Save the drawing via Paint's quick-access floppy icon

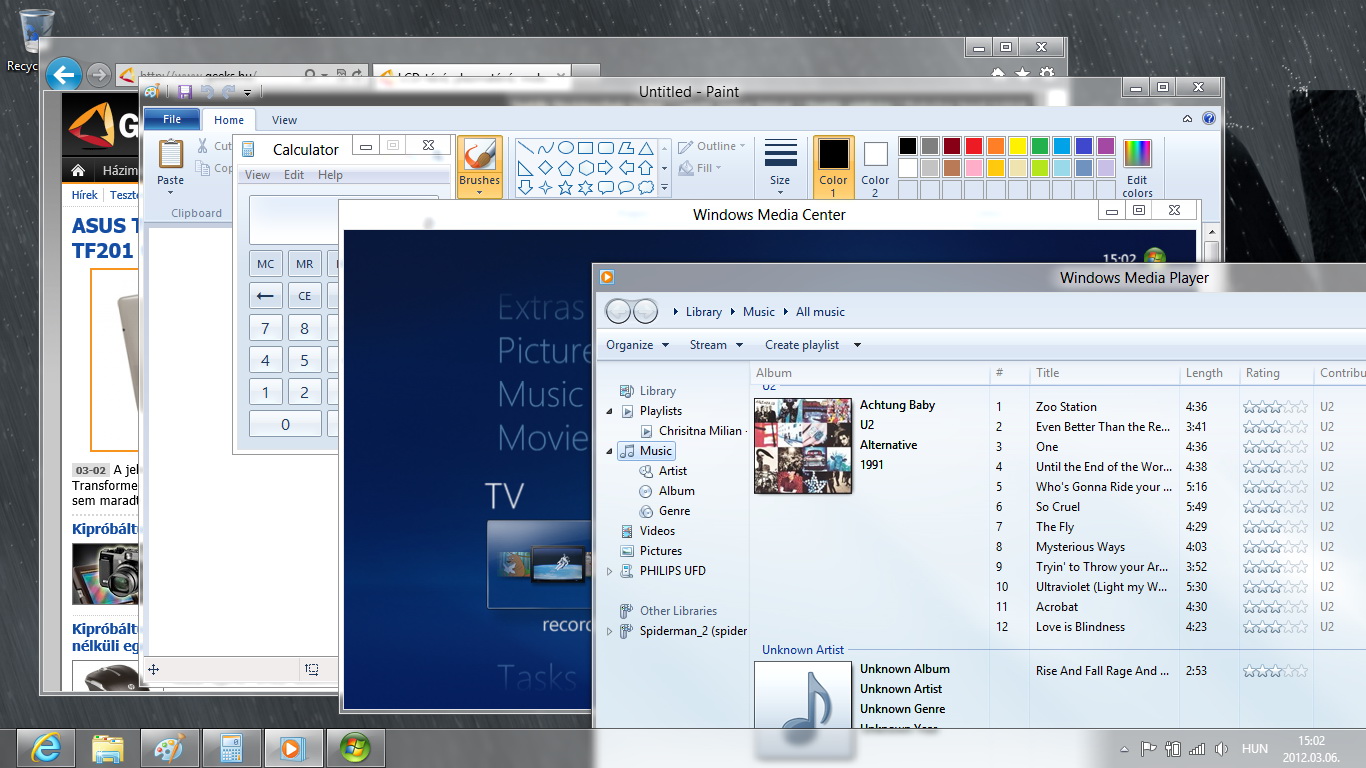pos(184,92)
